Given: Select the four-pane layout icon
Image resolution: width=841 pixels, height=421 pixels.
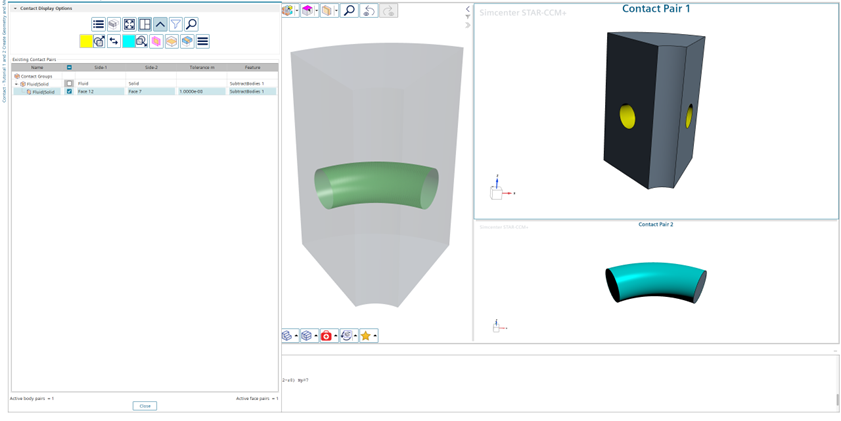Looking at the screenshot, I should [x=145, y=24].
